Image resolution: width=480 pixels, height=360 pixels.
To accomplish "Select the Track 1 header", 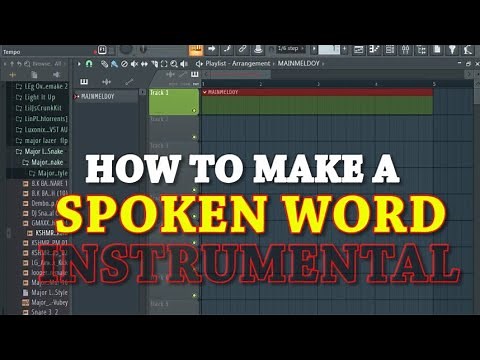I will point(174,102).
